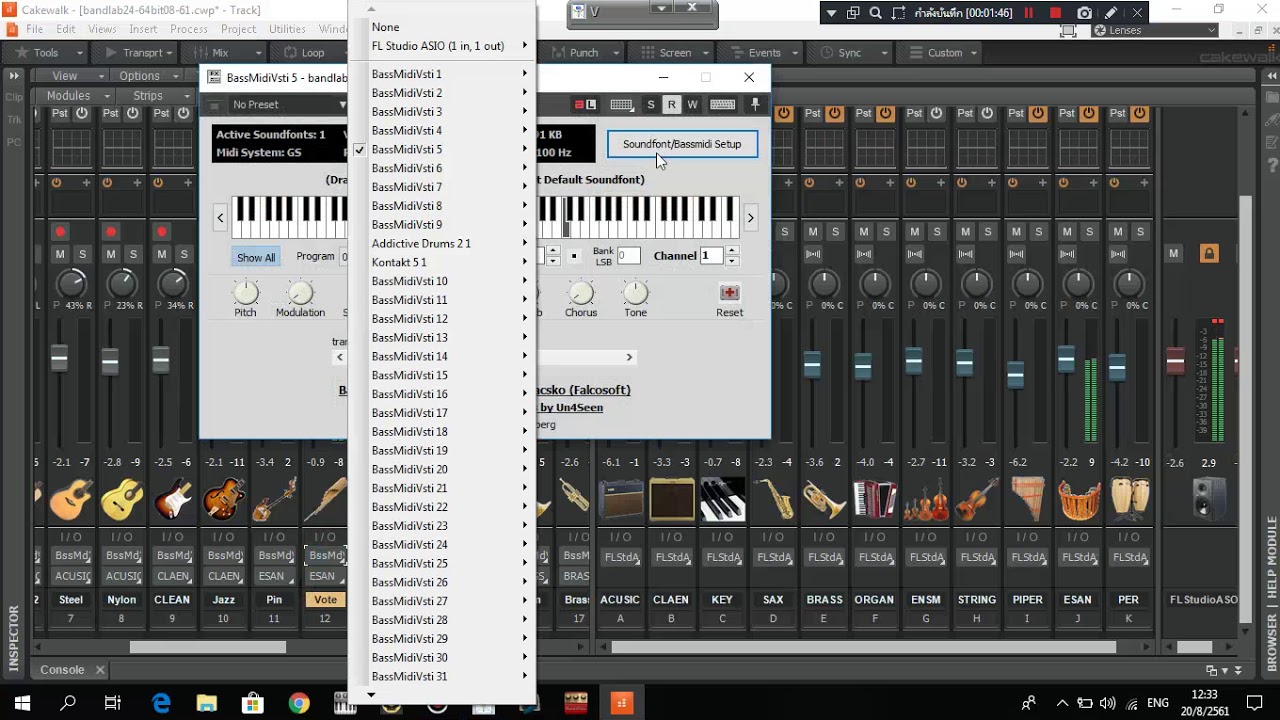This screenshot has width=1280, height=720.
Task: Click the FL Studio ASIO speaker icon
Action: 1207,500
